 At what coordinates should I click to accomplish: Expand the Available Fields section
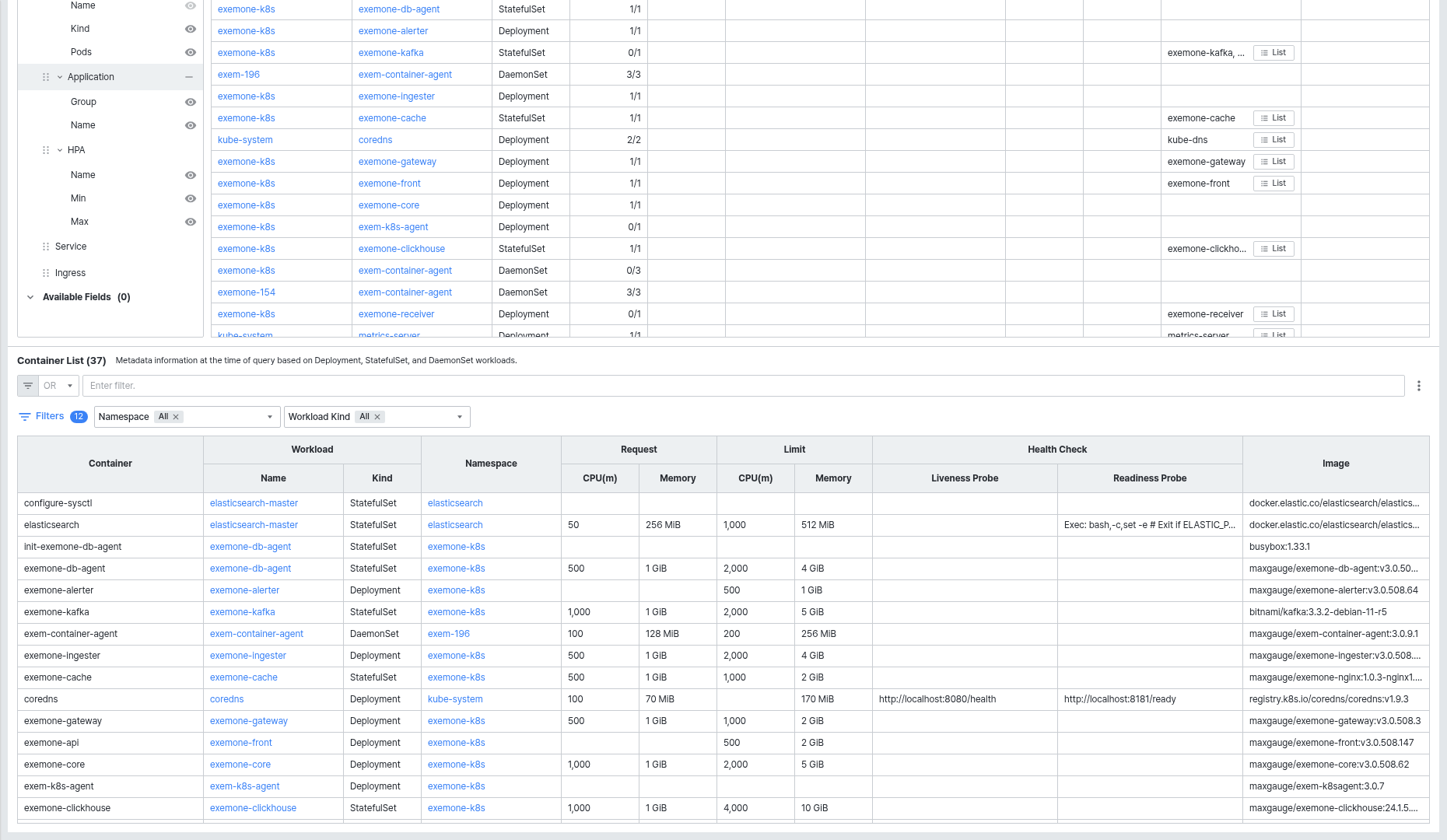click(x=30, y=297)
